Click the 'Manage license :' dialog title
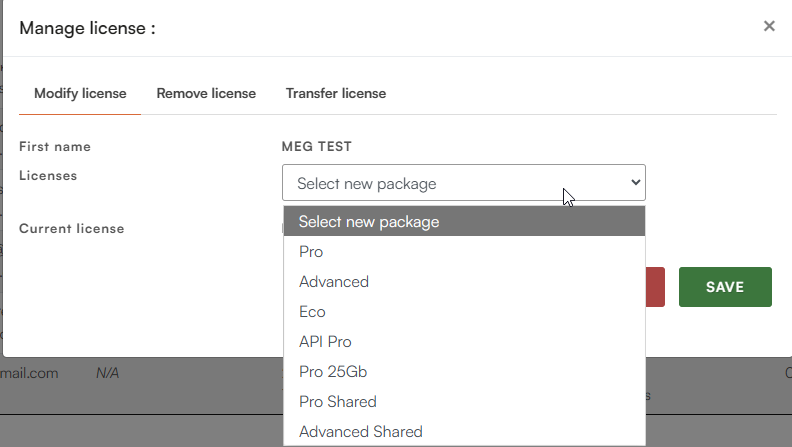The image size is (792, 447). [x=87, y=28]
